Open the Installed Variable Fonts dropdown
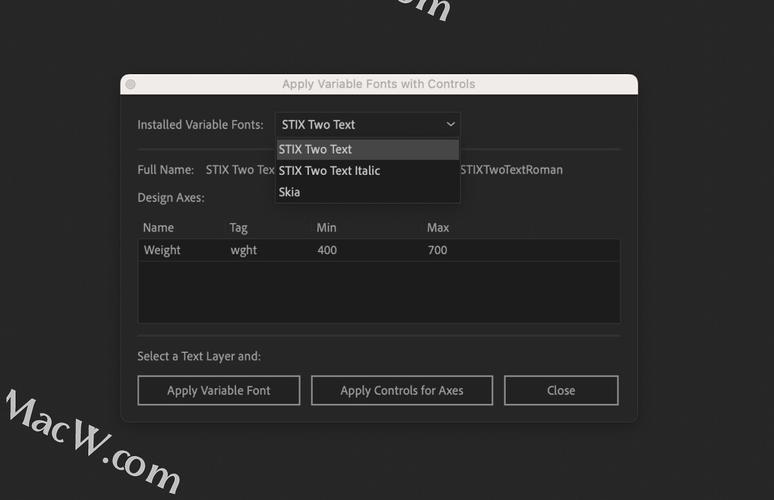The width and height of the screenshot is (774, 500). tap(368, 125)
